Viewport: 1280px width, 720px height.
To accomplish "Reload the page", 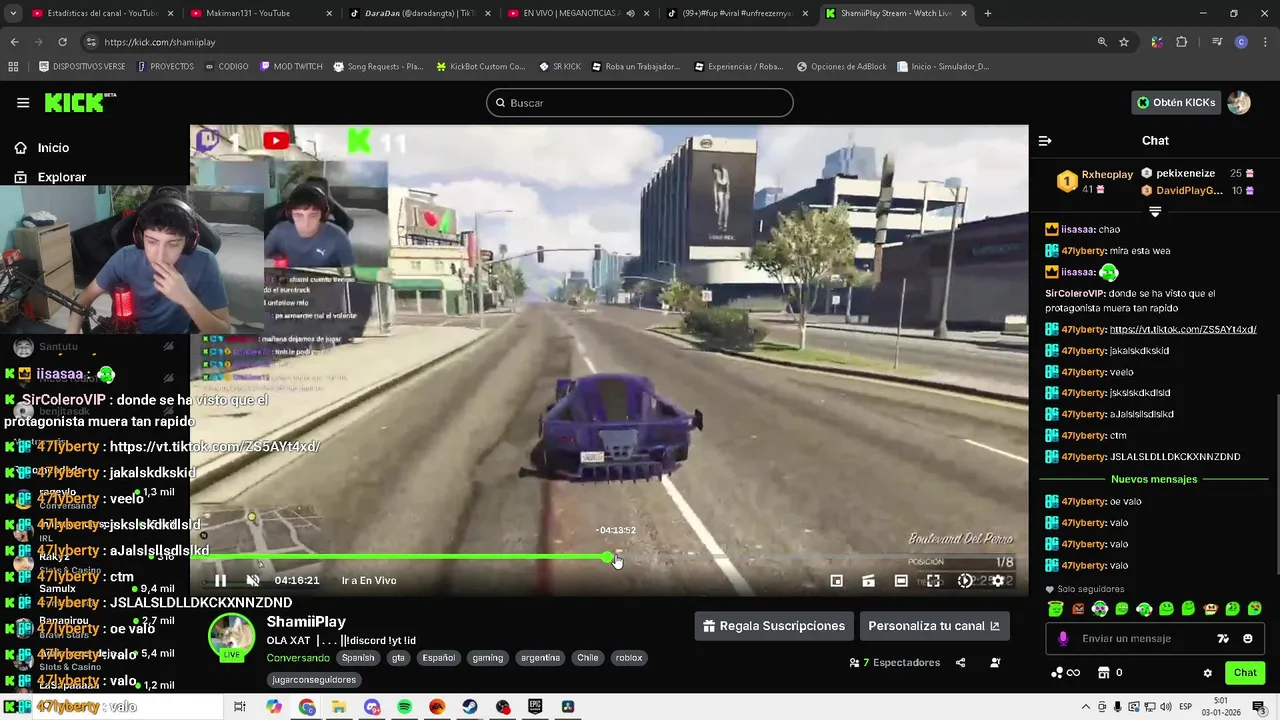I will (62, 42).
